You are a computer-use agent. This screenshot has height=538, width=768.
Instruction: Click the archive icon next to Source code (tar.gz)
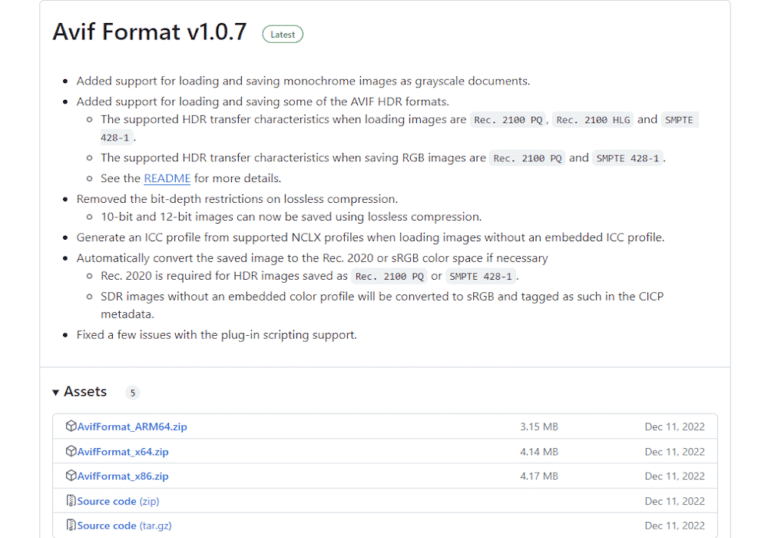(x=71, y=525)
